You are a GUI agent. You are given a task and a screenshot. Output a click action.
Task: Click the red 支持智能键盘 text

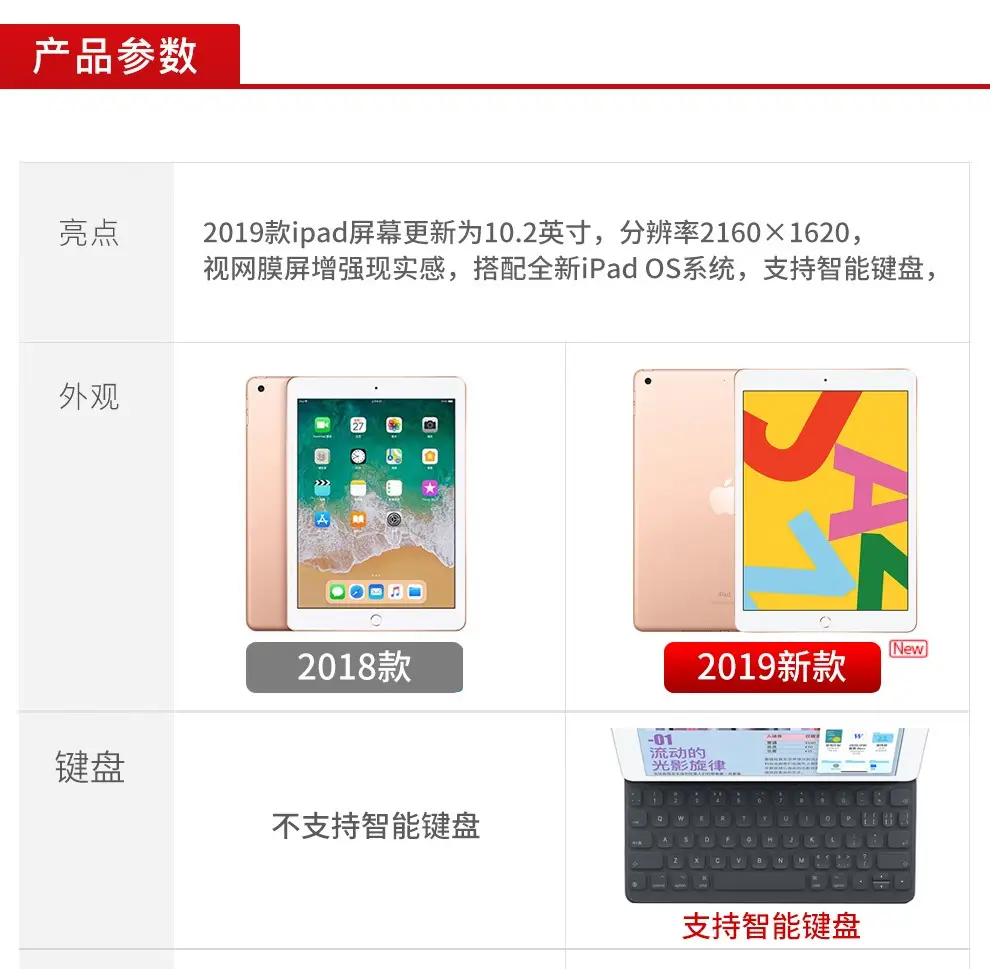click(771, 925)
